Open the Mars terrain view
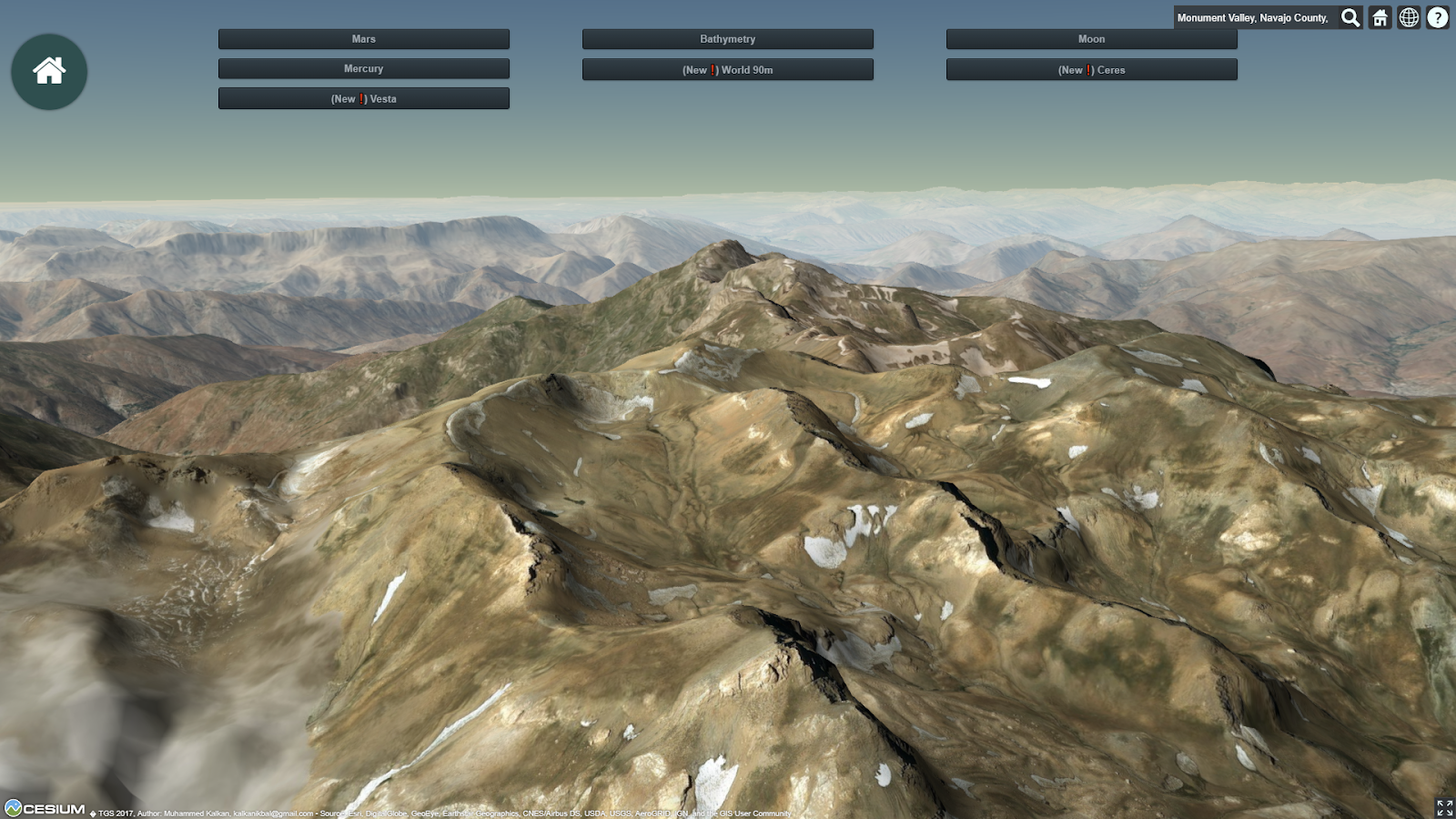 pos(364,39)
